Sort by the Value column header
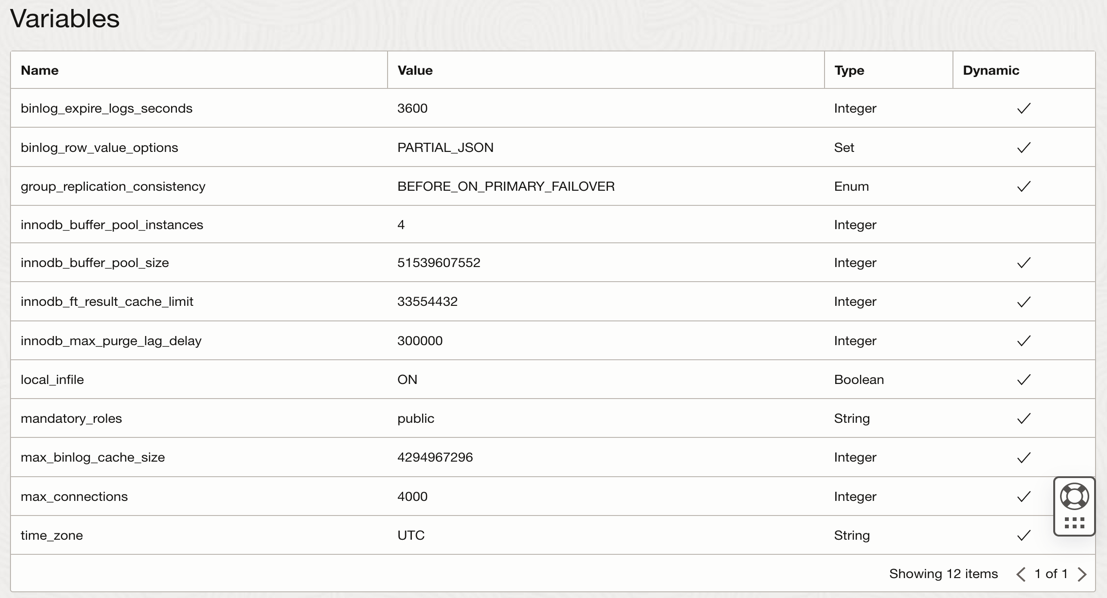1107x598 pixels. point(415,70)
